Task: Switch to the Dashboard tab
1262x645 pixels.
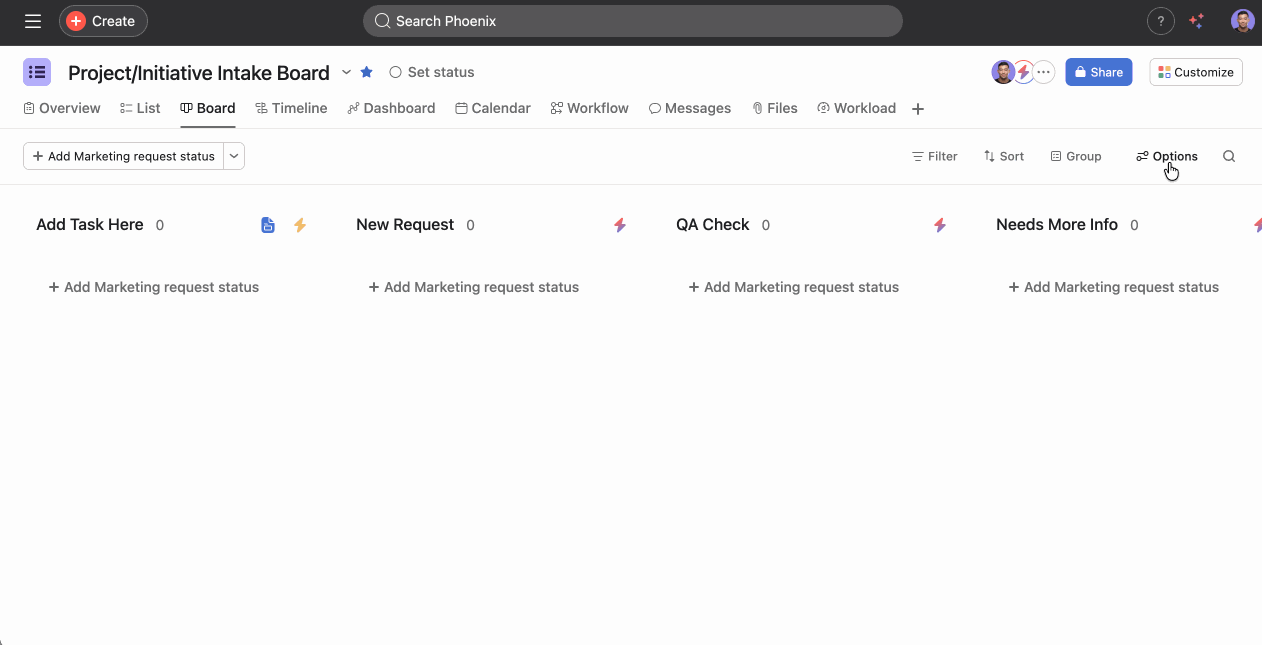Action: pos(391,108)
